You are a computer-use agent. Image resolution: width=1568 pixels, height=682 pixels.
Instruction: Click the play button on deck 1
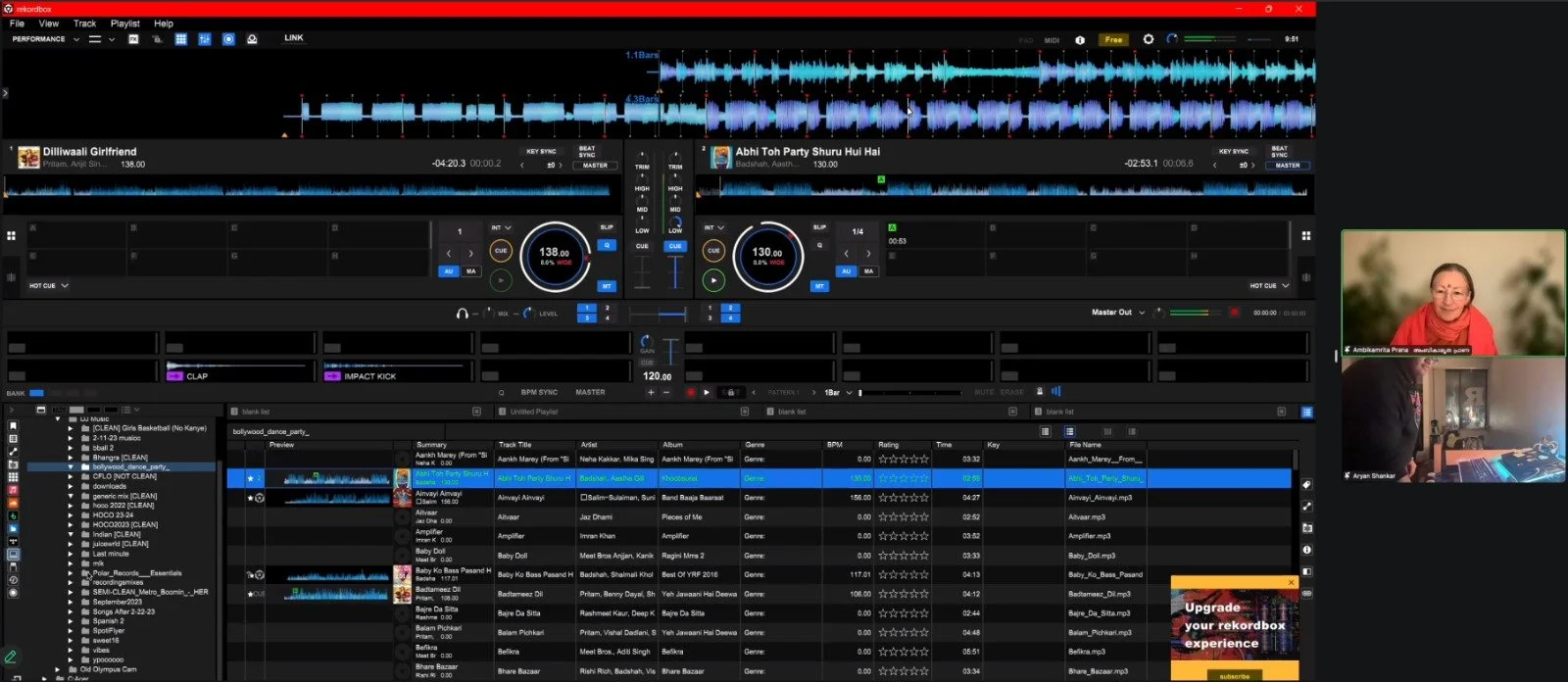(501, 280)
